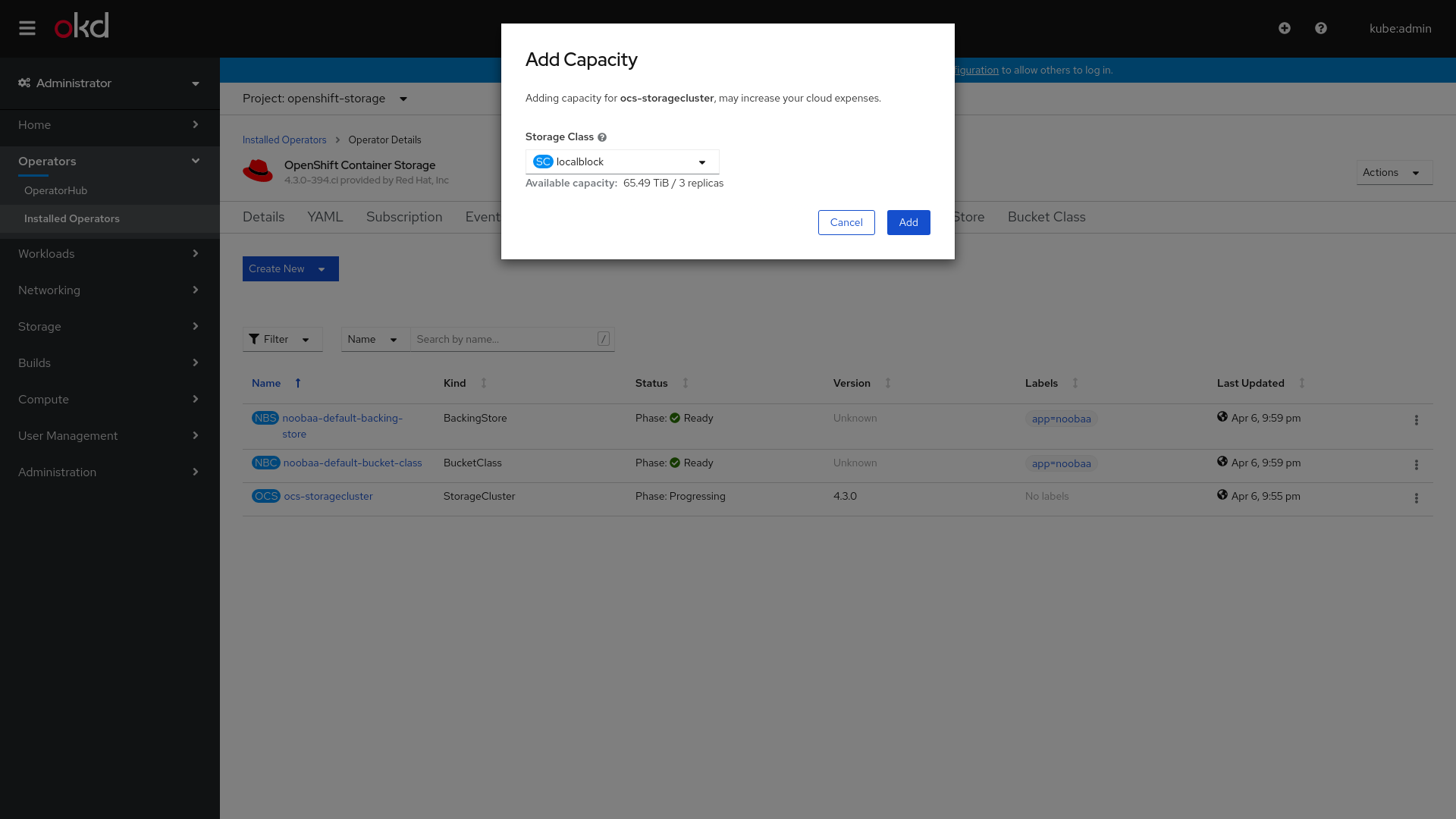
Task: Click the okd logo
Action: tap(82, 26)
